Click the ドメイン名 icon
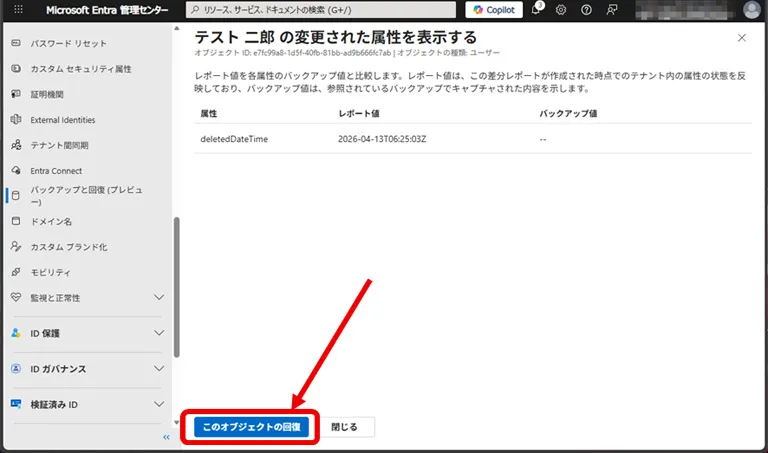 click(x=16, y=221)
